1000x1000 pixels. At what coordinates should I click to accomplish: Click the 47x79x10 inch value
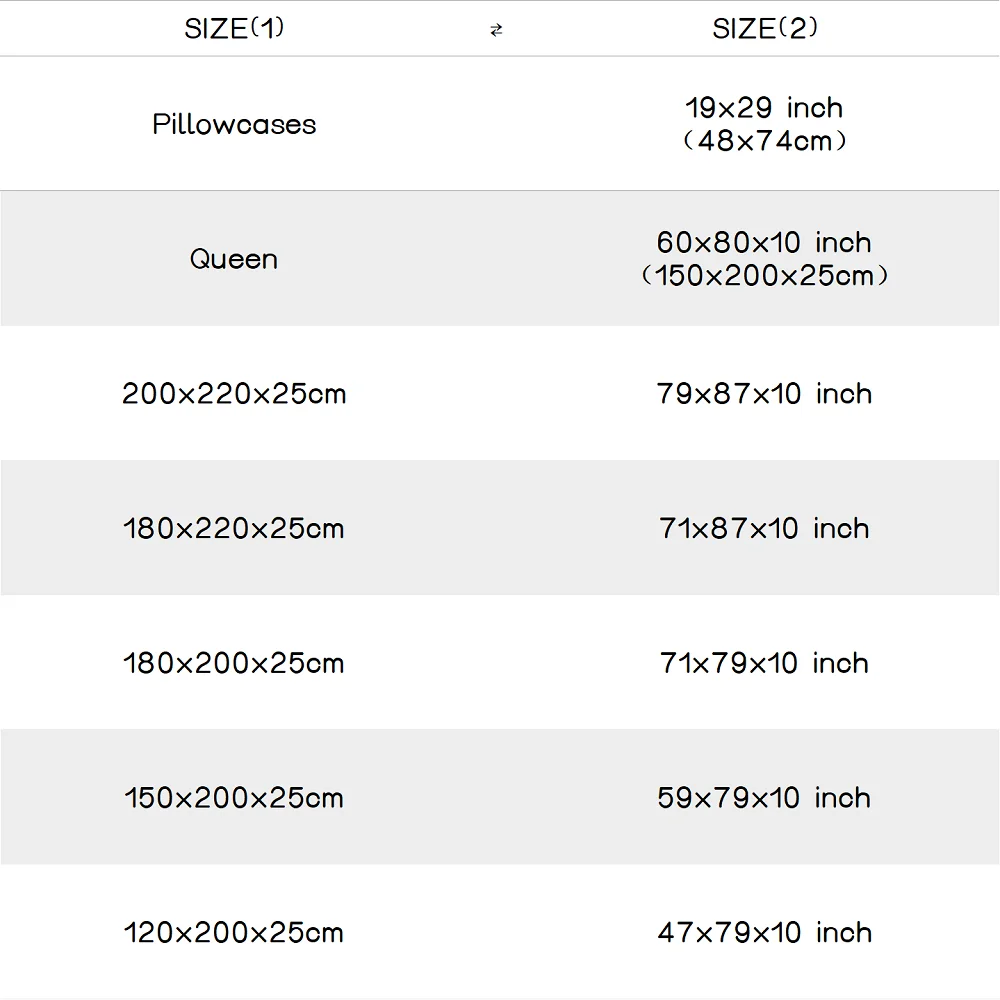764,933
